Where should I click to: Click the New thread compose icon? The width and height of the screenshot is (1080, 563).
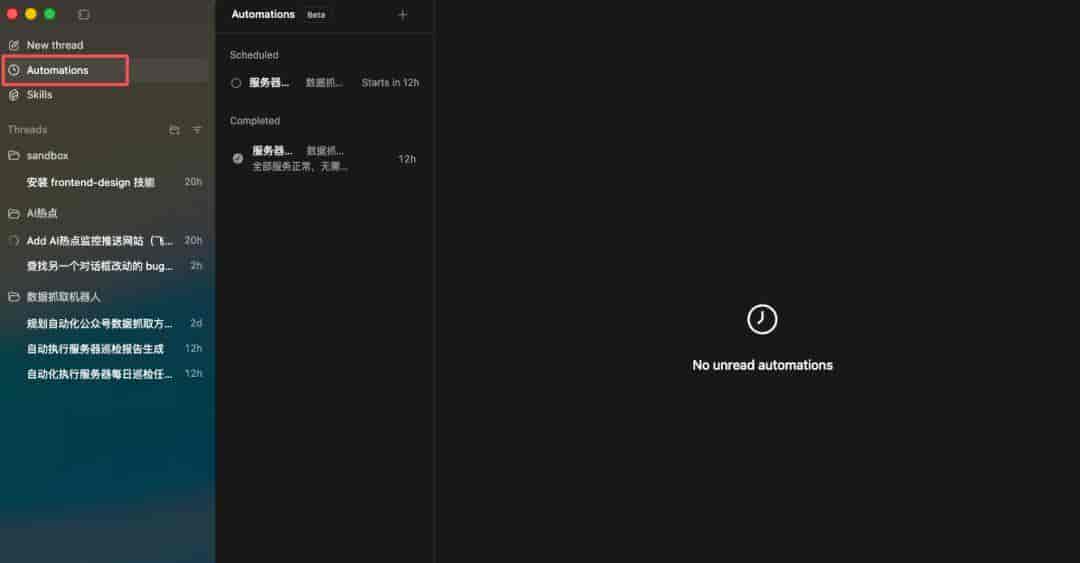14,45
